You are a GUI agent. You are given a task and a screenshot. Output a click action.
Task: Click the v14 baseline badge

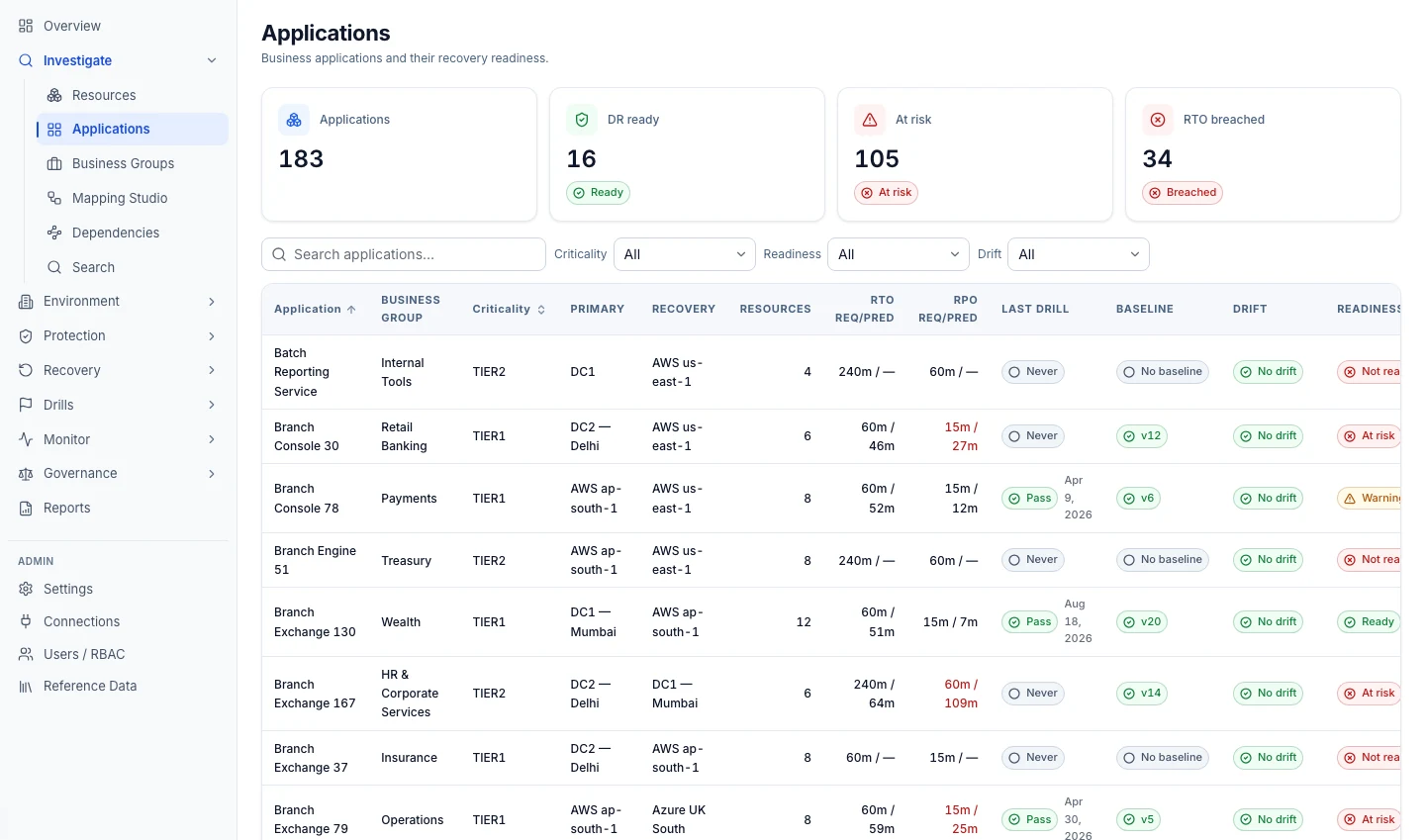1141,694
